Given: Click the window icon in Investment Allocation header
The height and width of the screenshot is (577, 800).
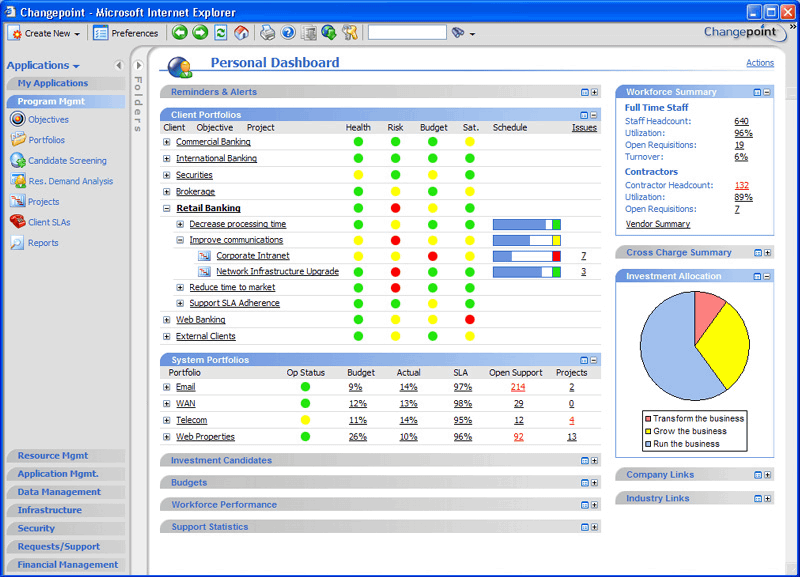Looking at the screenshot, I should tap(757, 277).
